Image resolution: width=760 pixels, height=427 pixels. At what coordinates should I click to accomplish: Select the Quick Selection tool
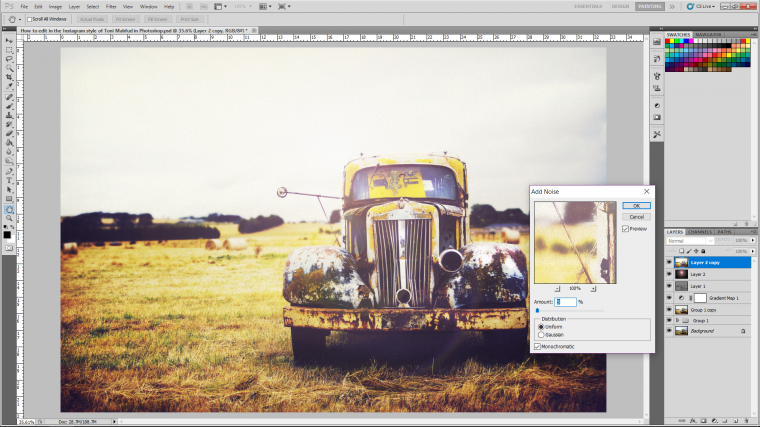click(9, 68)
